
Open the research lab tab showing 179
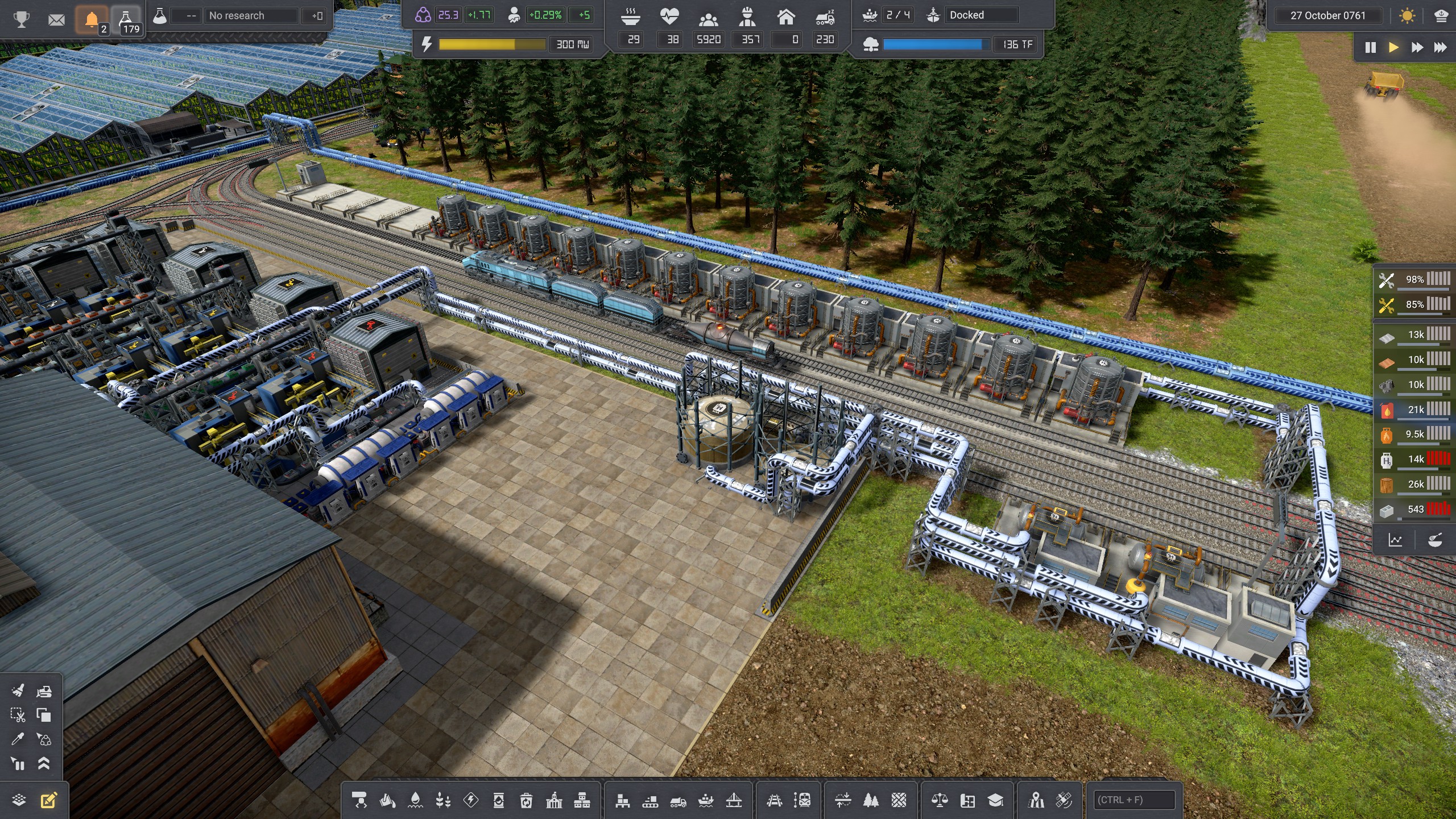pos(127,20)
